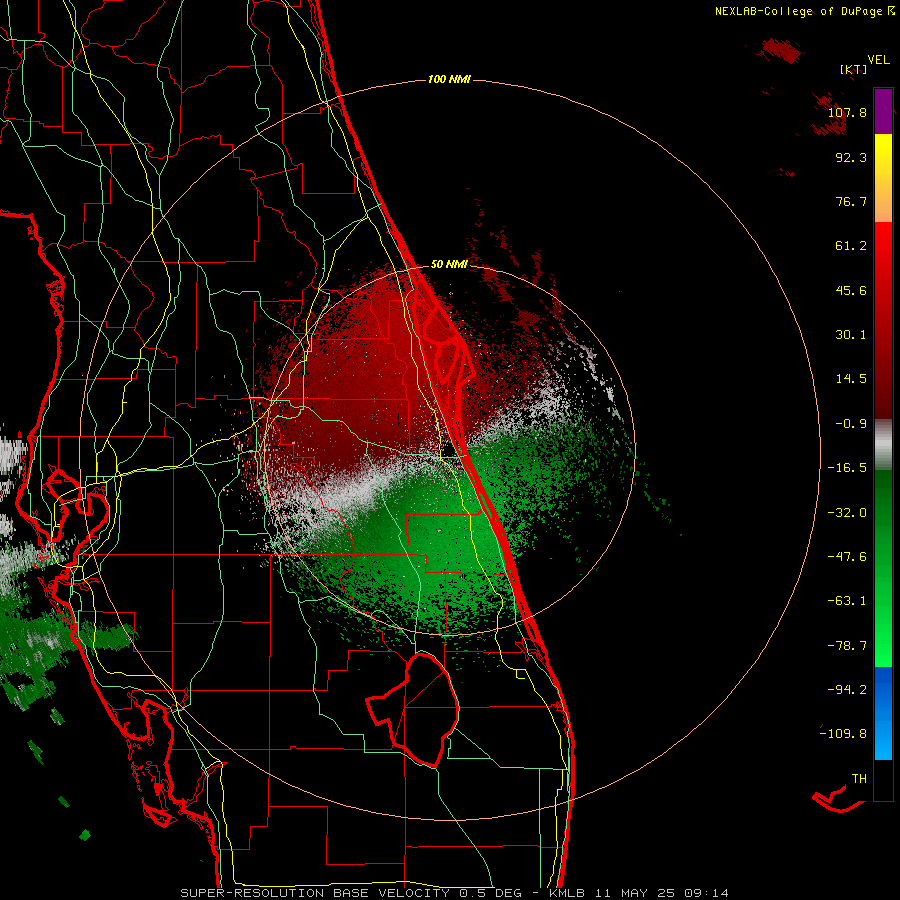Click the -32.0 velocity scale value
Image resolution: width=900 pixels, height=900 pixels.
pos(847,513)
